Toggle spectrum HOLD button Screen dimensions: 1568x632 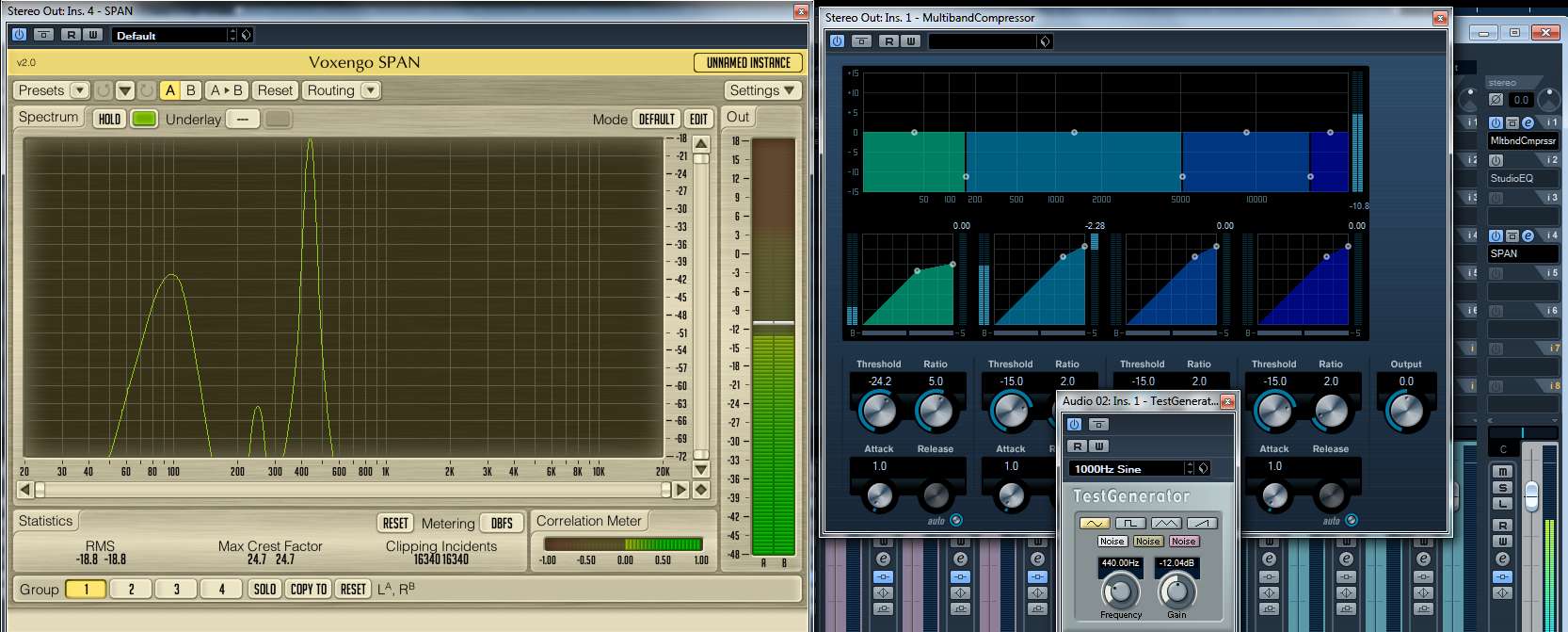pos(109,119)
